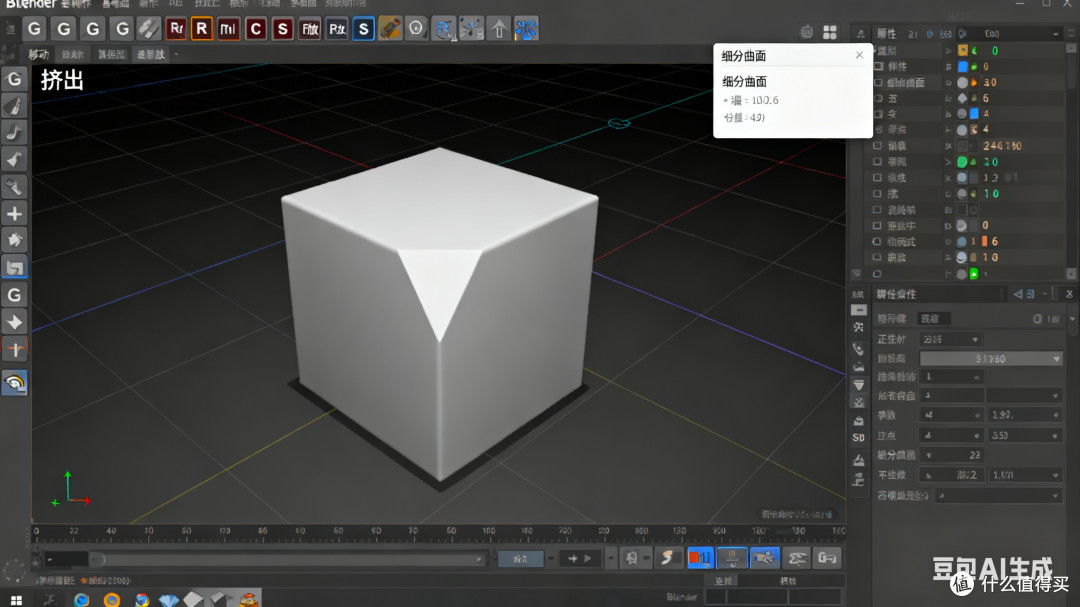
Task: Click the white circle icon in top toolbar
Action: (416, 29)
